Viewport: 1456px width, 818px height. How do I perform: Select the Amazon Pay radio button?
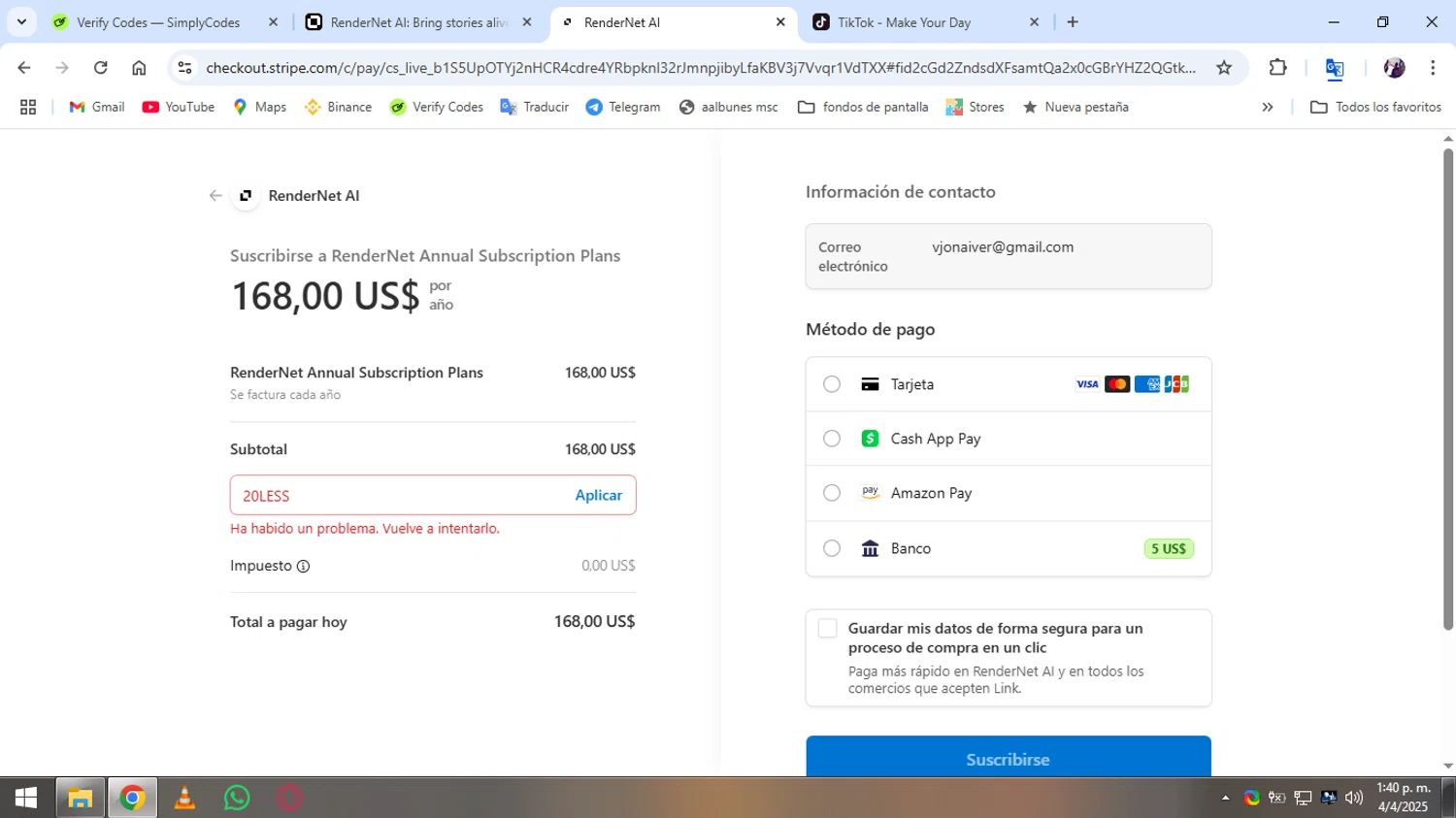[x=832, y=493]
